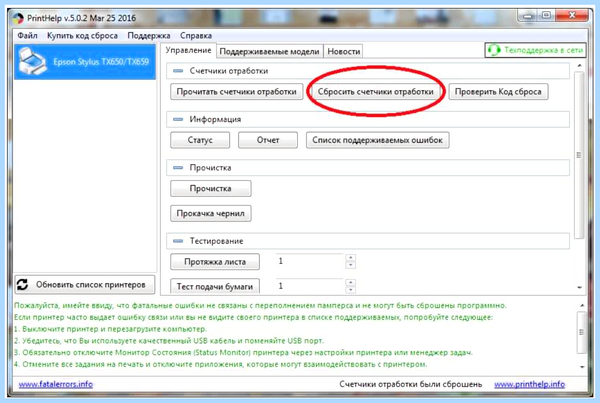Viewport: 600px width, 403px height.
Task: Click main panel scroll down arrow
Action: [x=579, y=287]
